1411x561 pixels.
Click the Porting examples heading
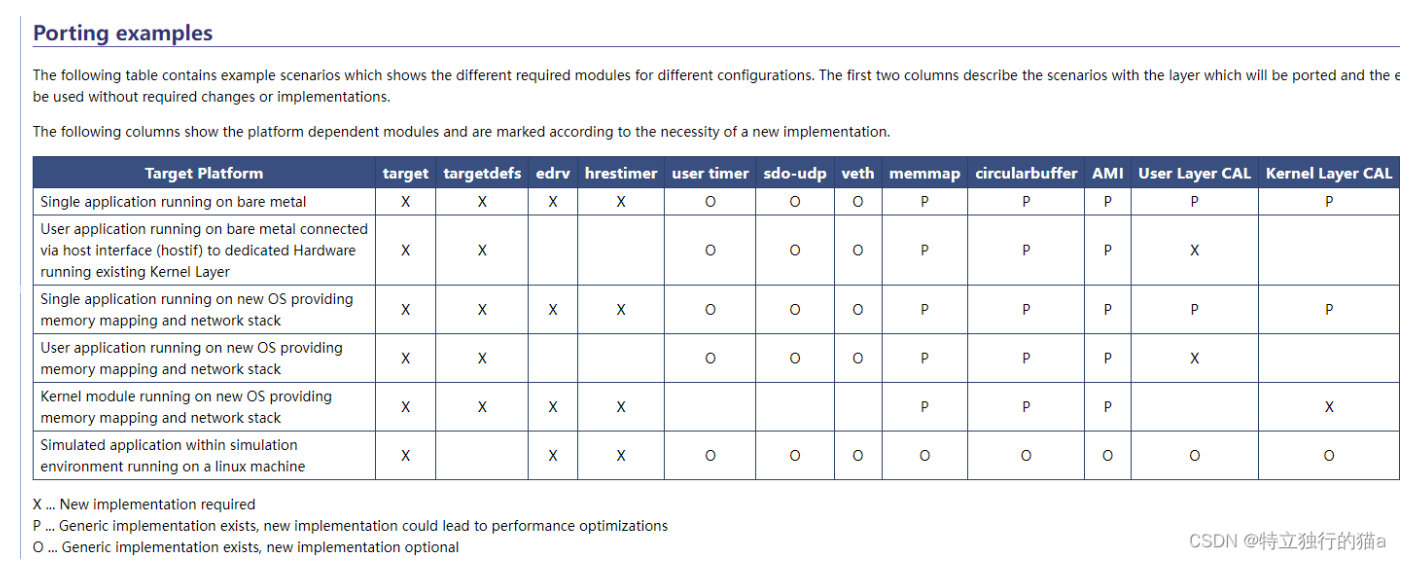[x=123, y=33]
